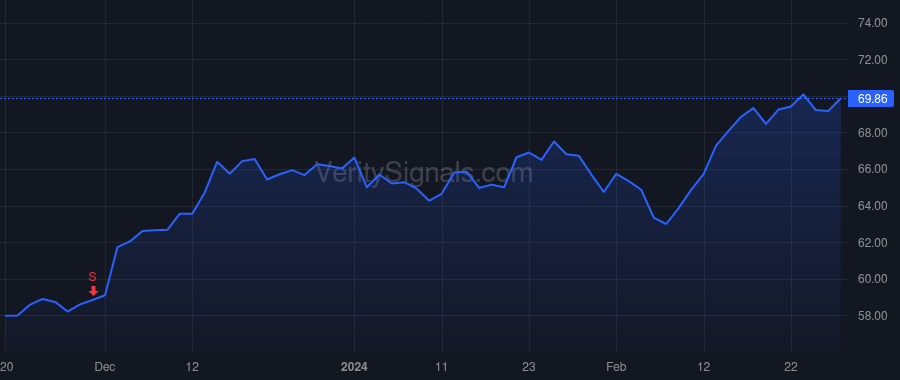Screen dimensions: 900x380
Task: Click the 23 date axis label
Action: tap(529, 367)
